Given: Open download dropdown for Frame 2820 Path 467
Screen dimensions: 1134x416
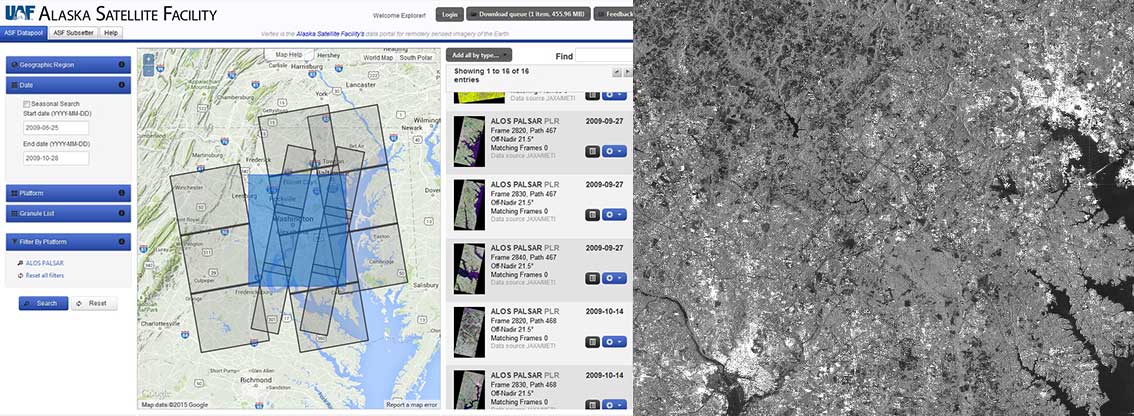Looking at the screenshot, I should (614, 151).
